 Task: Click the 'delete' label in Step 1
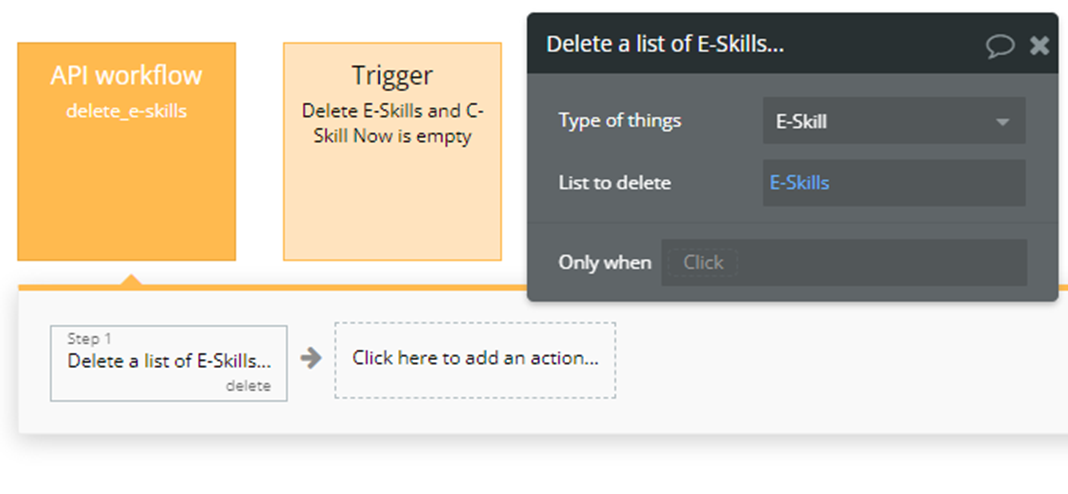pos(247,386)
